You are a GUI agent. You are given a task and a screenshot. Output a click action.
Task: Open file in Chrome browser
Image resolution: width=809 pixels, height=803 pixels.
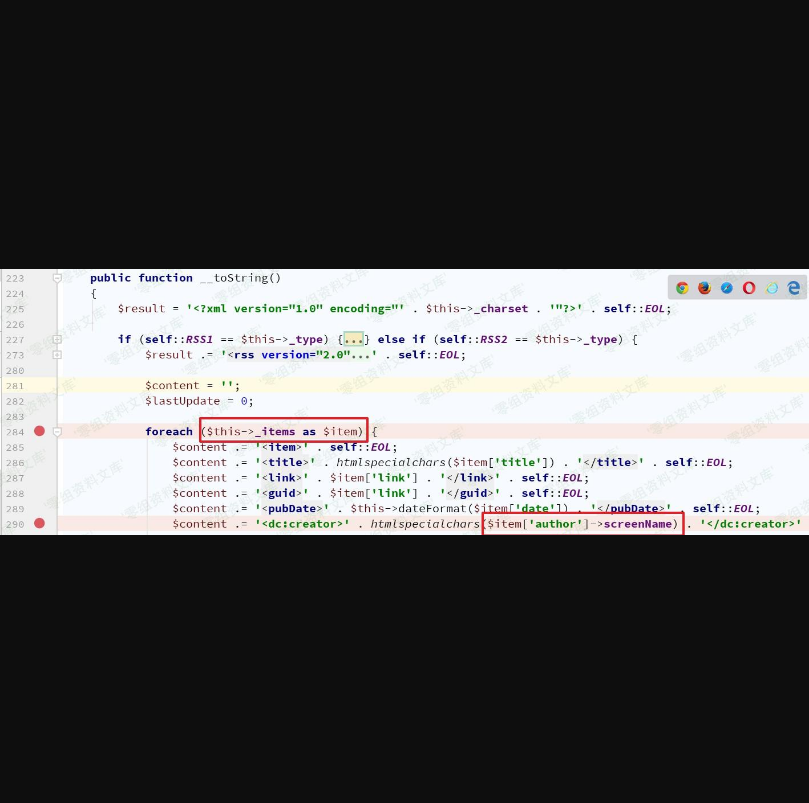coord(682,288)
